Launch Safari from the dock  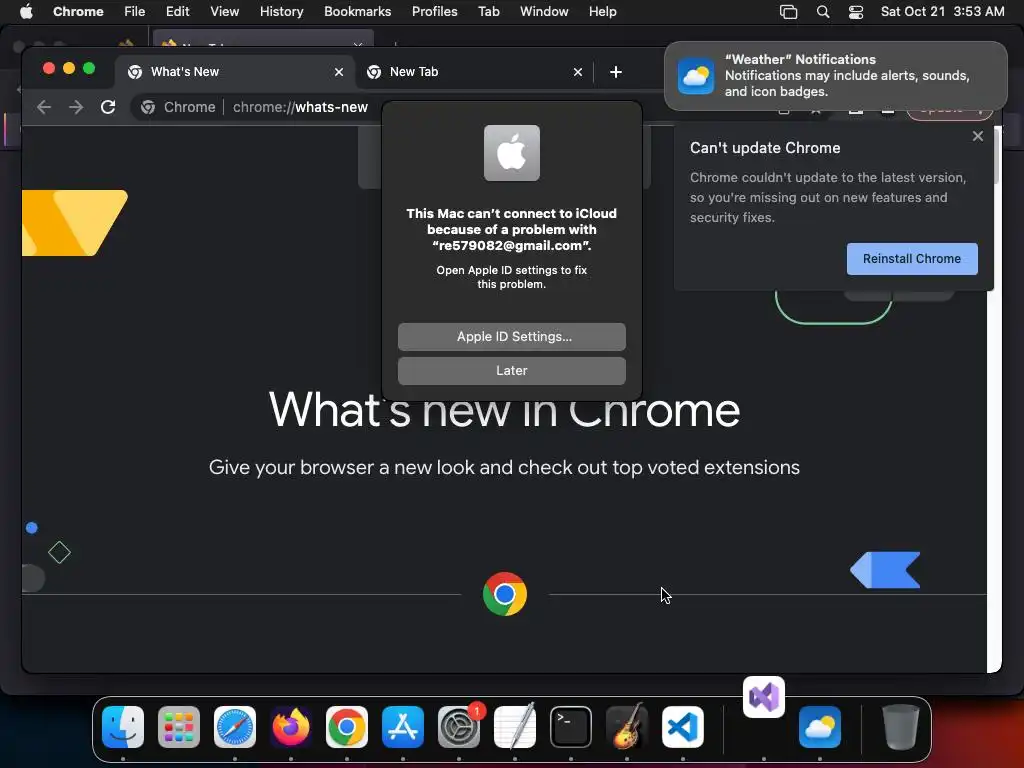click(235, 727)
